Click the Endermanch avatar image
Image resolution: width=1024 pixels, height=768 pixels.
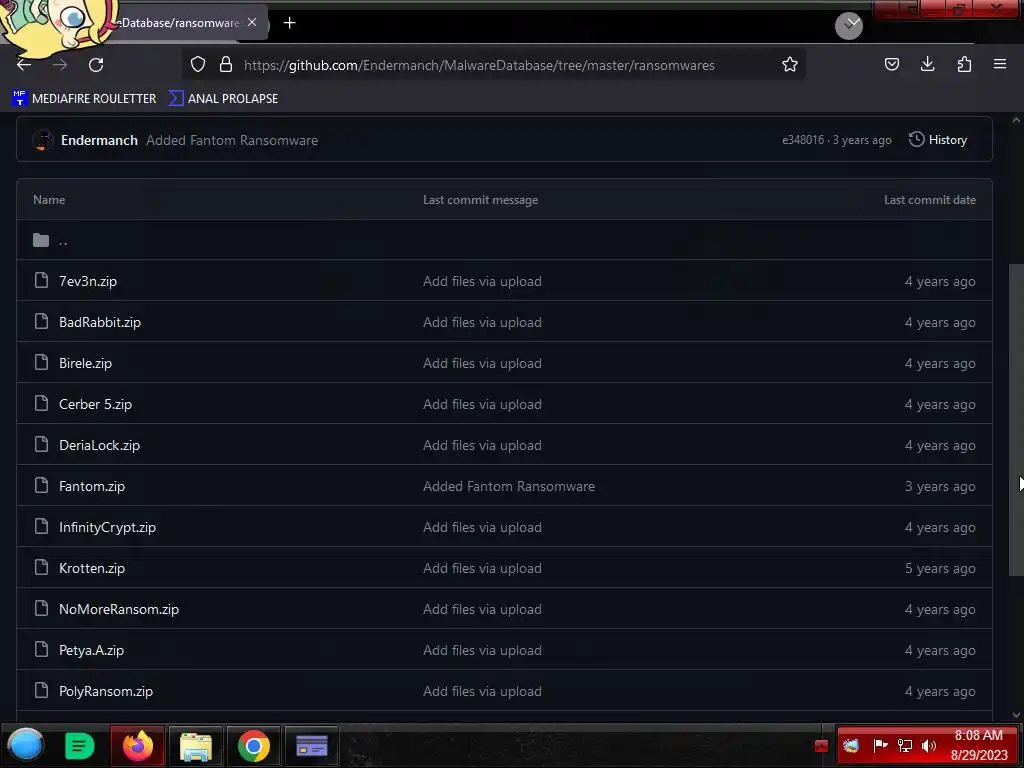[43, 140]
